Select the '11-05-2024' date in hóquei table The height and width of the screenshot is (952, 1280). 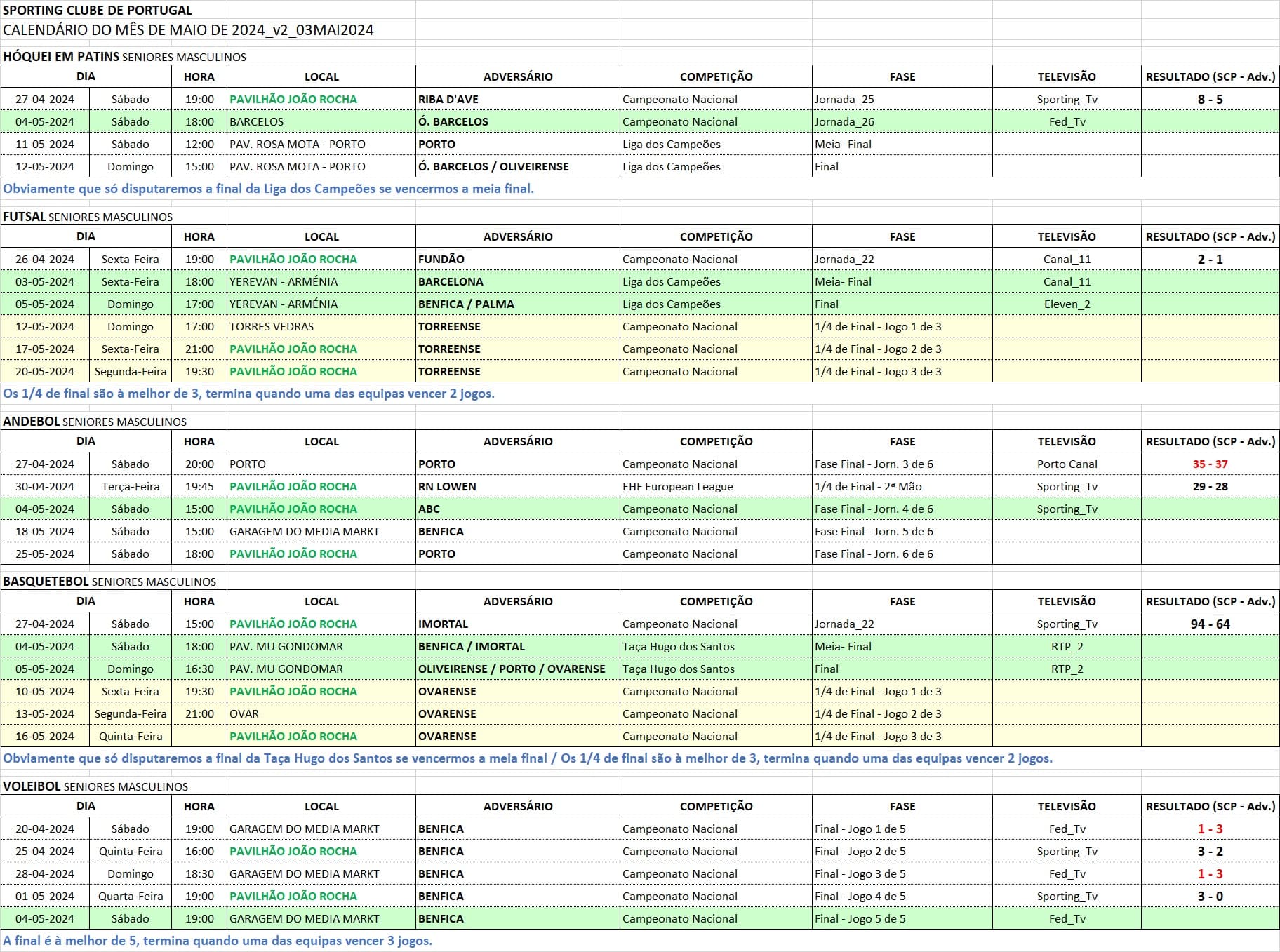pos(45,144)
